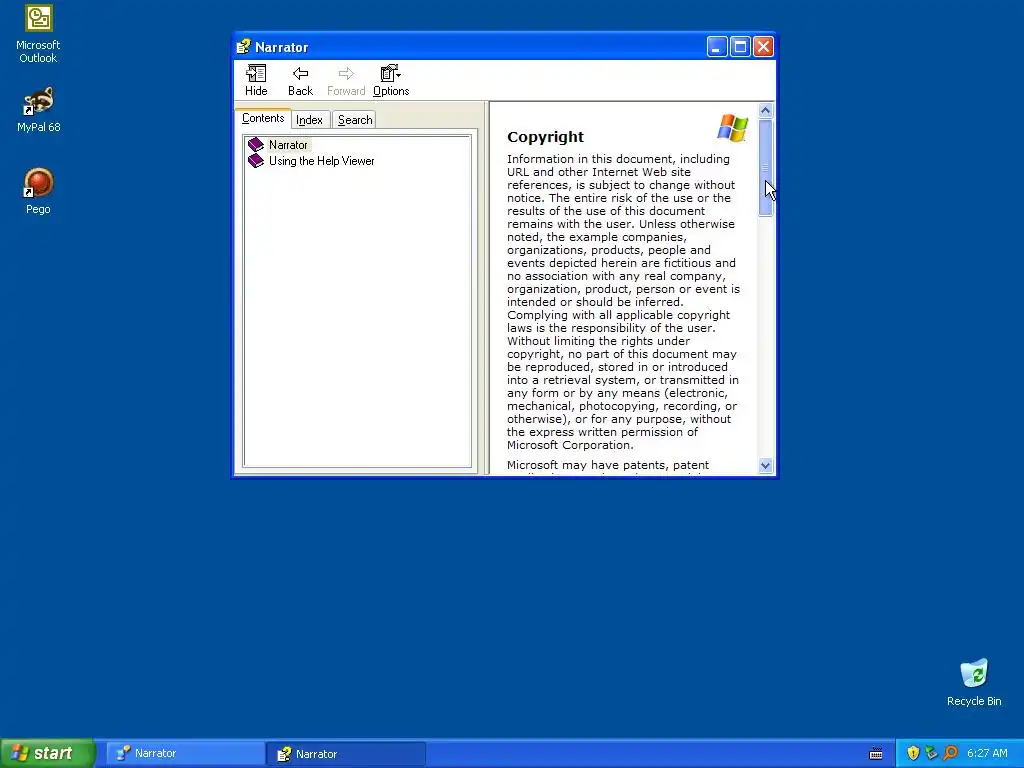Click the on-screen keyboard tray icon
This screenshot has height=768, width=1024.
(x=876, y=754)
